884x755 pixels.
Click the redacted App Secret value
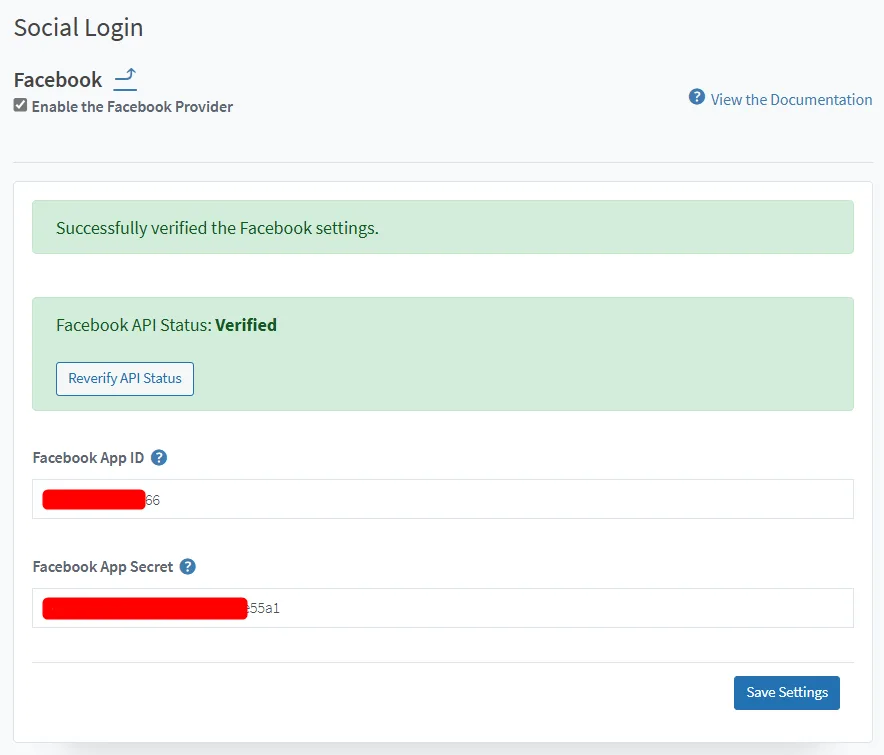pyautogui.click(x=143, y=607)
